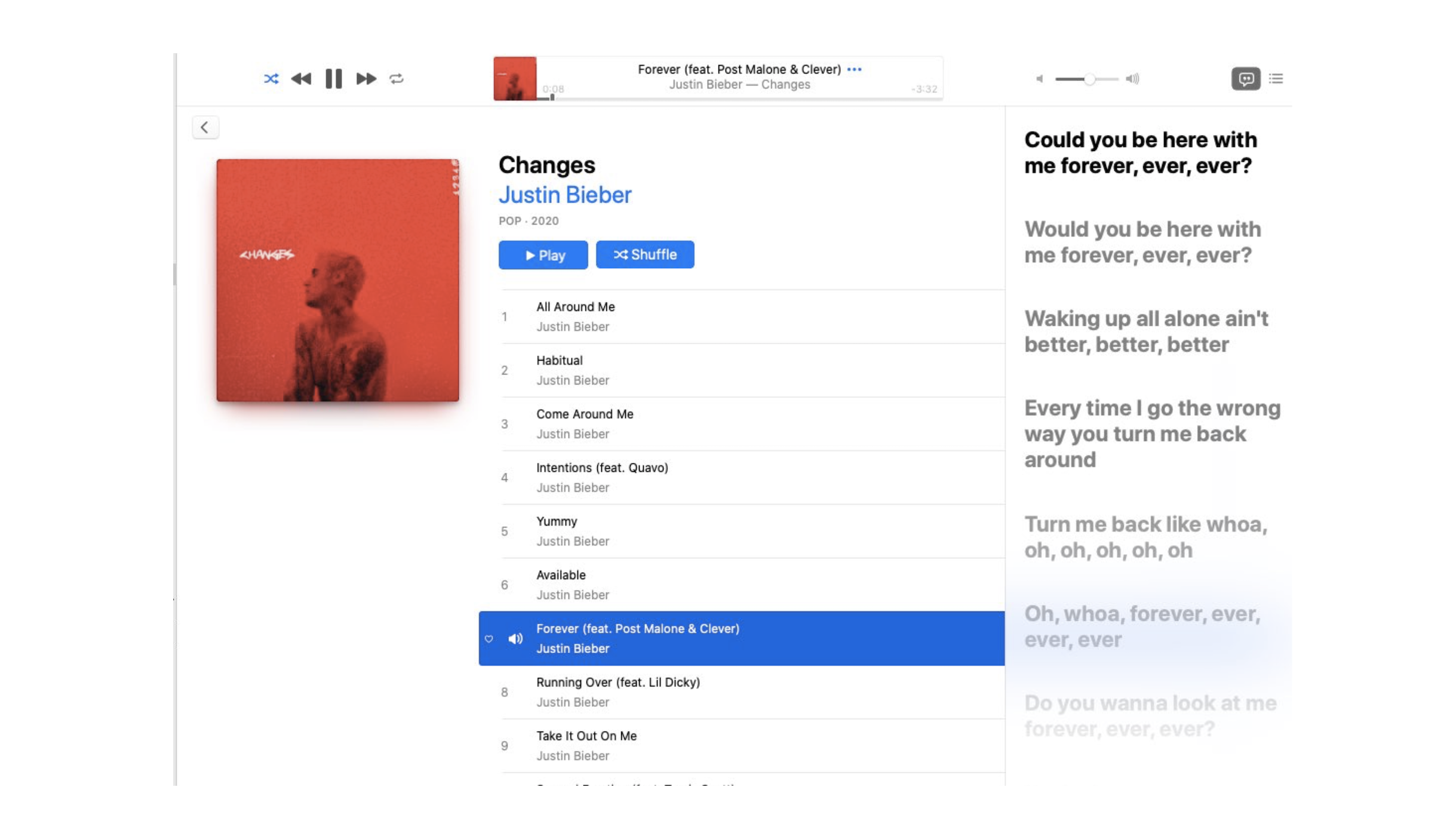Click the lyrics display icon
1456x830 pixels.
click(x=1245, y=78)
